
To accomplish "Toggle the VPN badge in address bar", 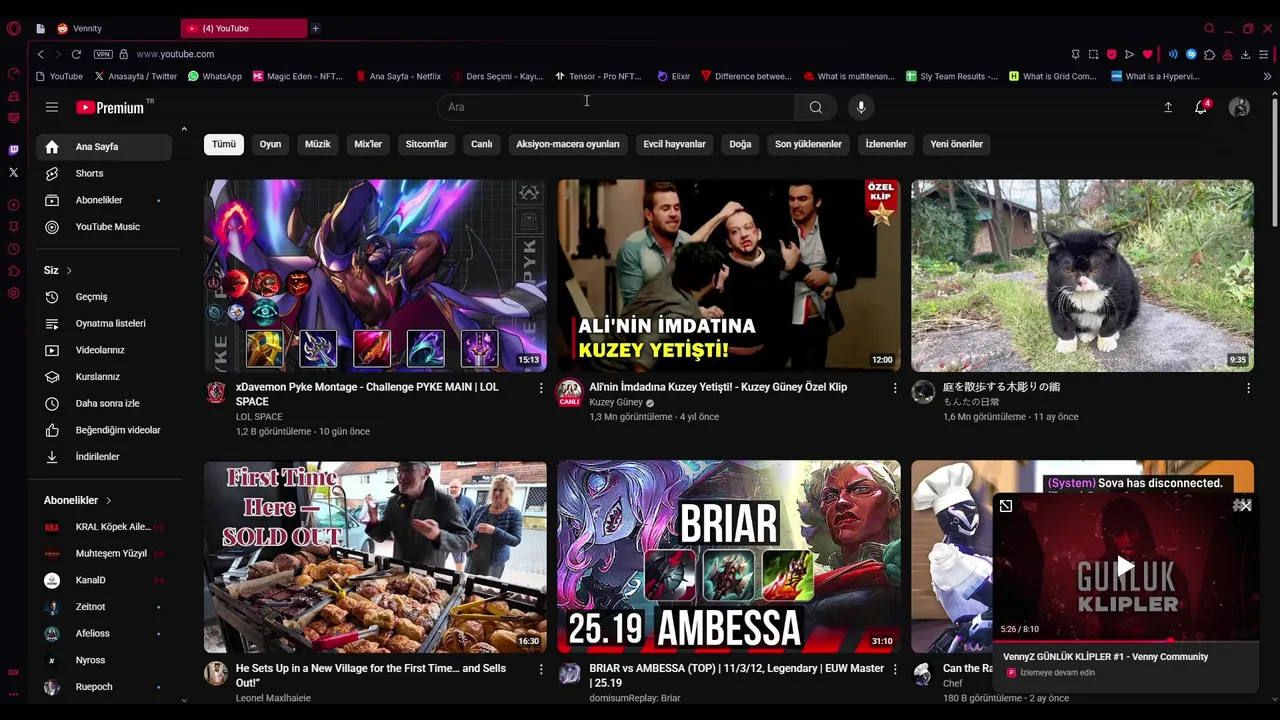I will click(x=103, y=54).
